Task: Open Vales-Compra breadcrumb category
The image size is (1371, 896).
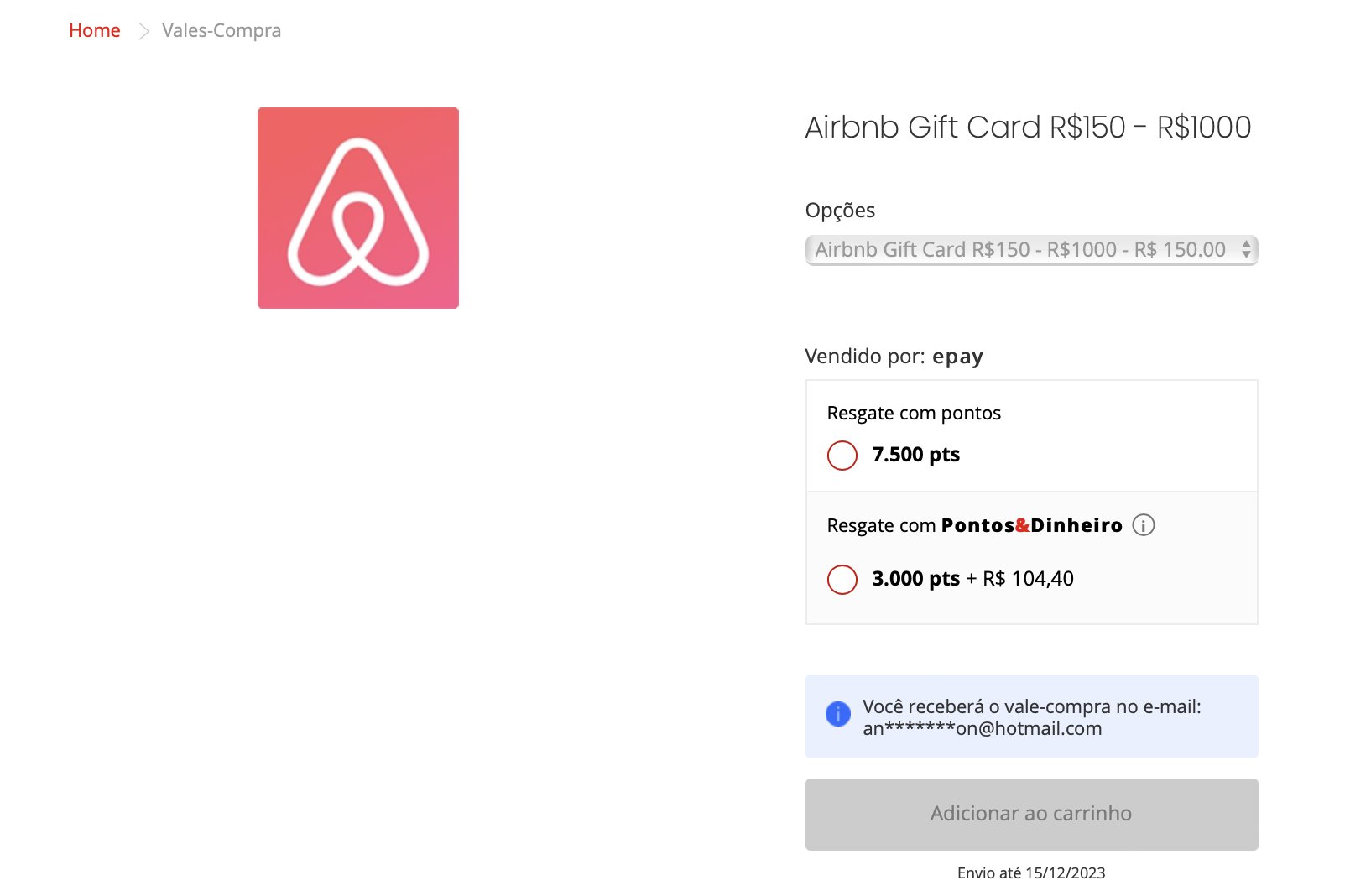Action: tap(222, 31)
